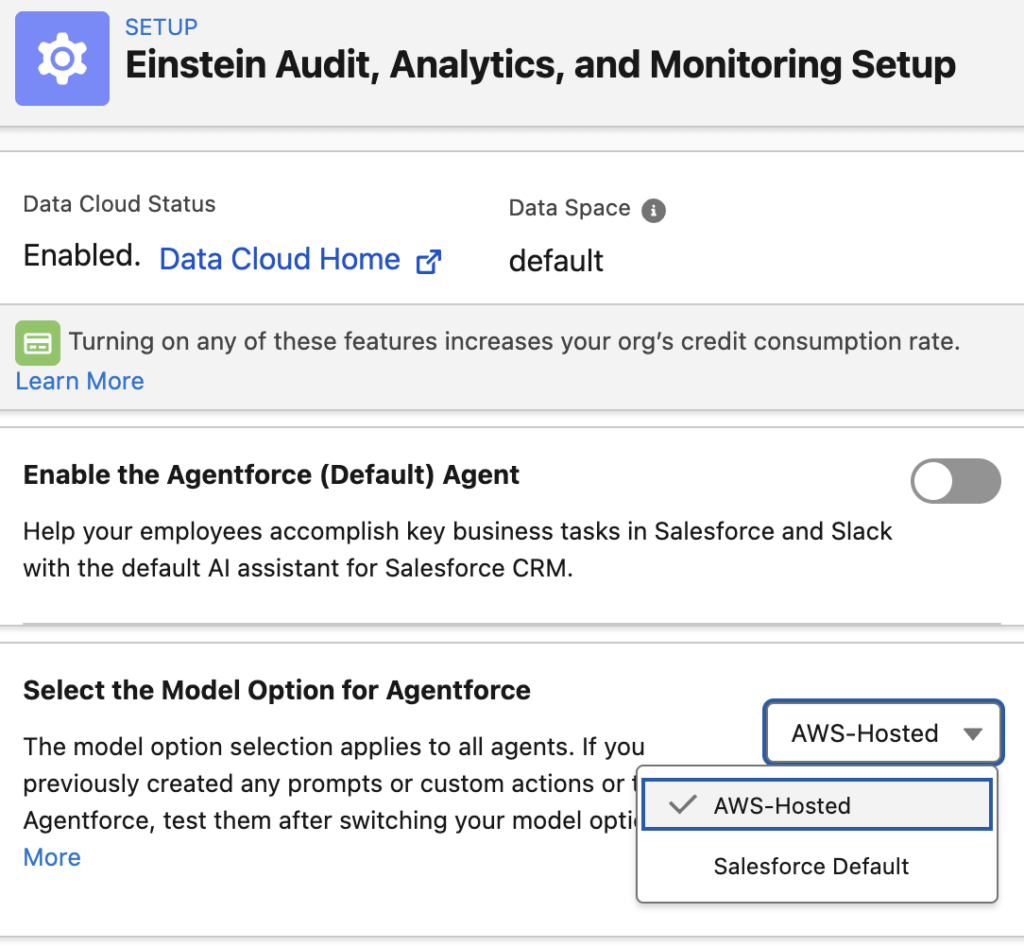
Task: Open the AWS-Hosted model option combobox
Action: [883, 732]
